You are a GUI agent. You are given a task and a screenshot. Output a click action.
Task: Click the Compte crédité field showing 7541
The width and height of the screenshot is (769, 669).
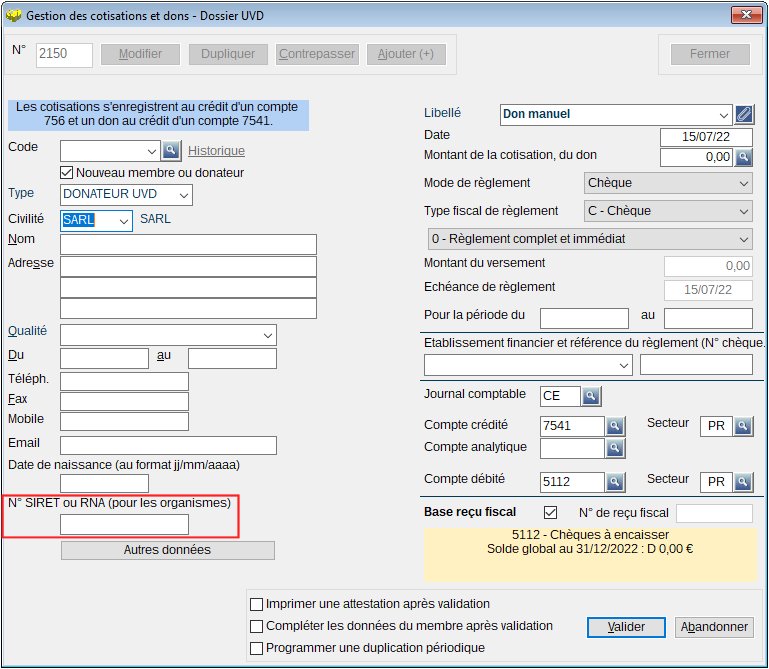[x=572, y=426]
